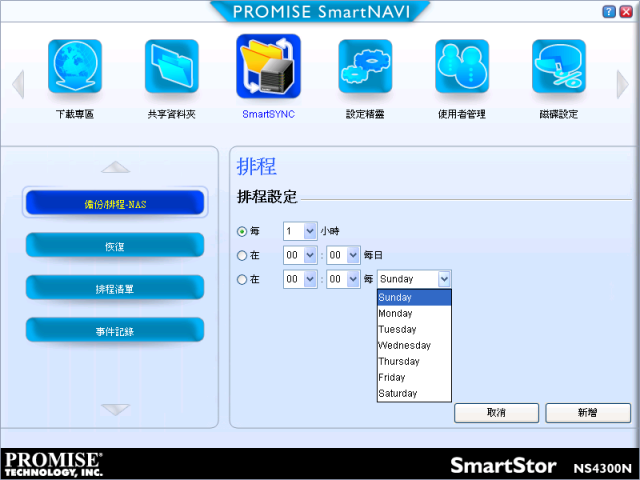Click the 磁碟設定 label text
This screenshot has width=640, height=480.
559,114
